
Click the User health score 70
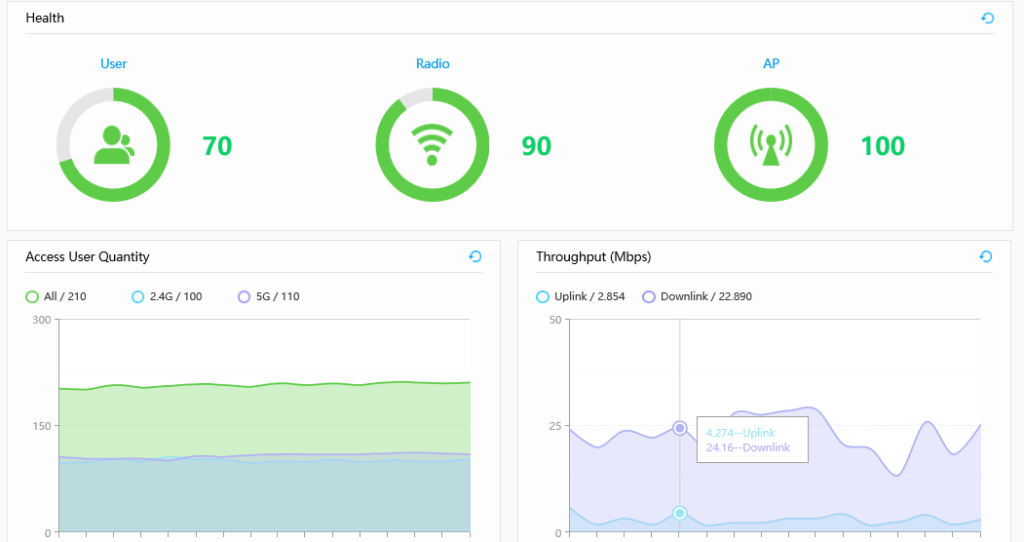tap(217, 146)
